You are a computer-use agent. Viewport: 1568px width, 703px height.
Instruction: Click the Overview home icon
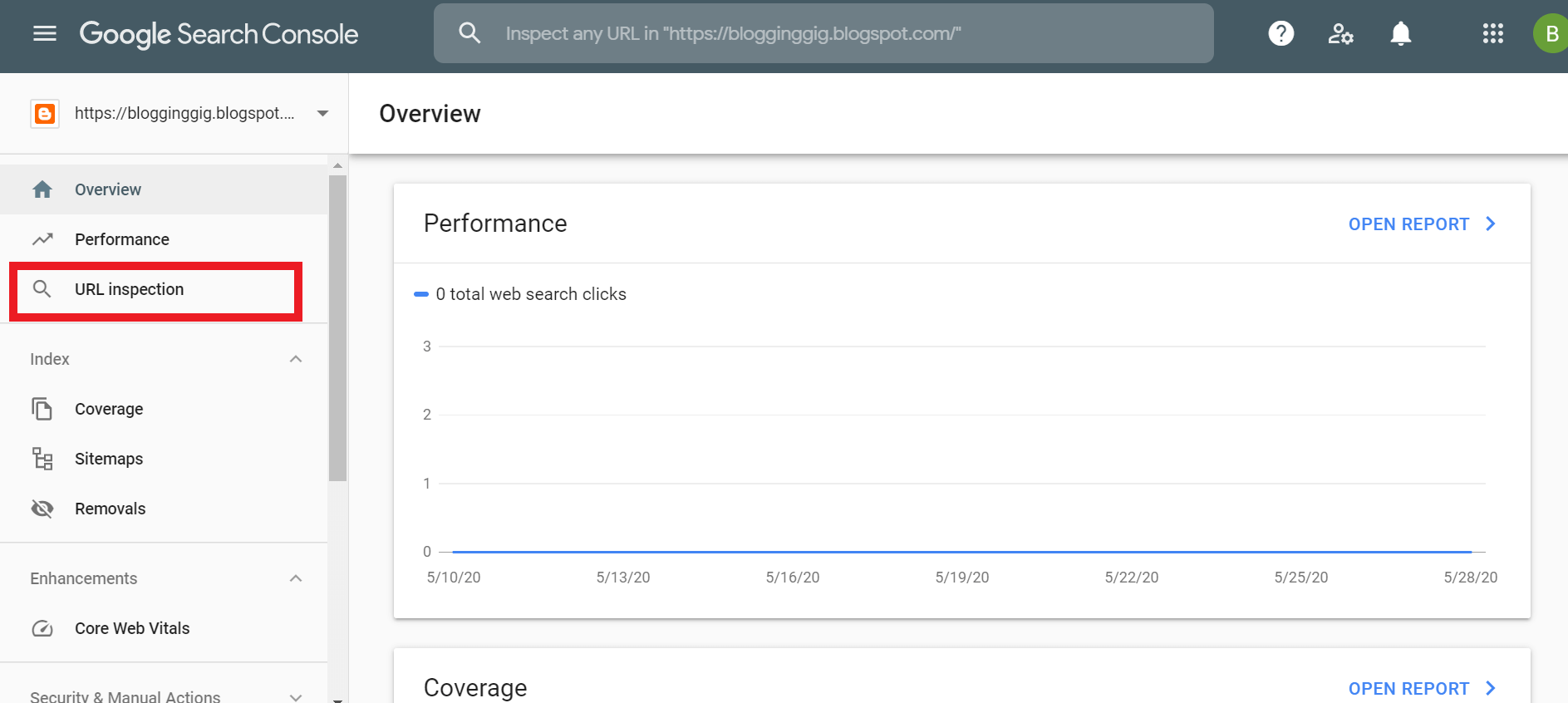pyautogui.click(x=42, y=189)
